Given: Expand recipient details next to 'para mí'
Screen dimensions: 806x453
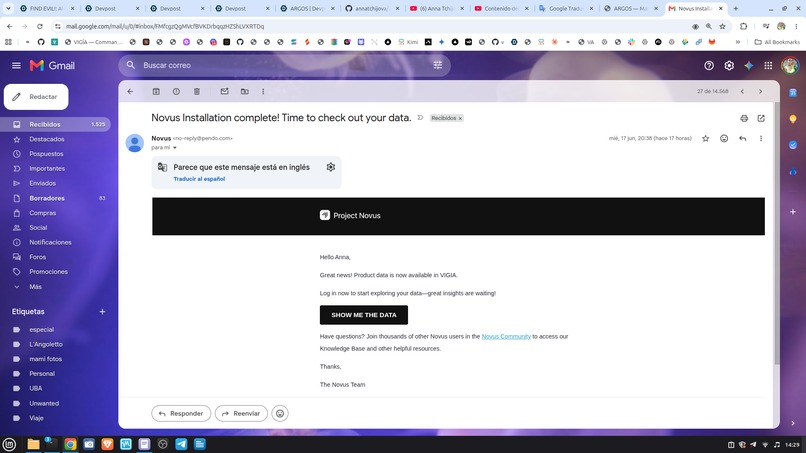Looking at the screenshot, I should point(175,148).
